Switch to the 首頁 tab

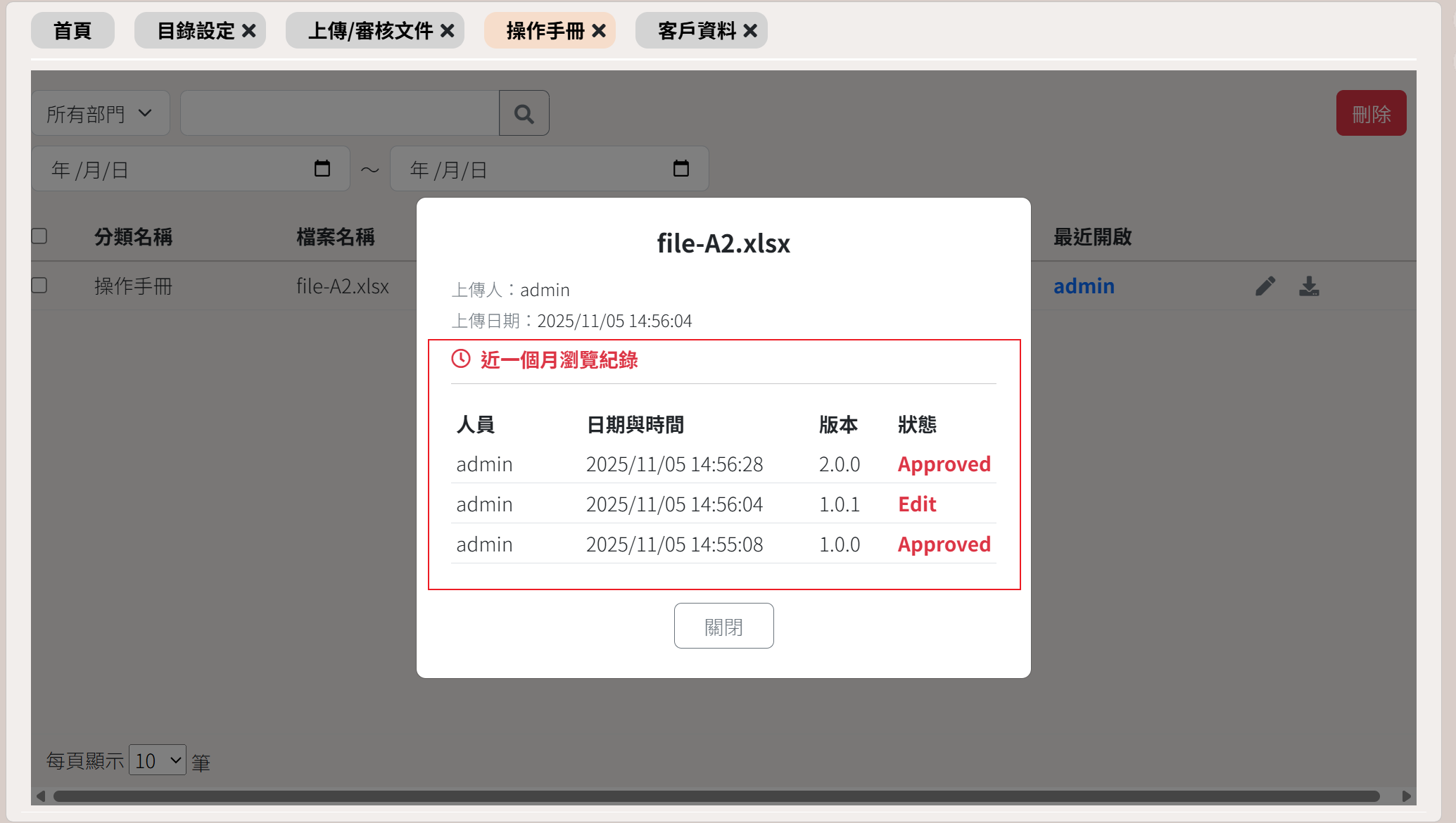(x=72, y=31)
